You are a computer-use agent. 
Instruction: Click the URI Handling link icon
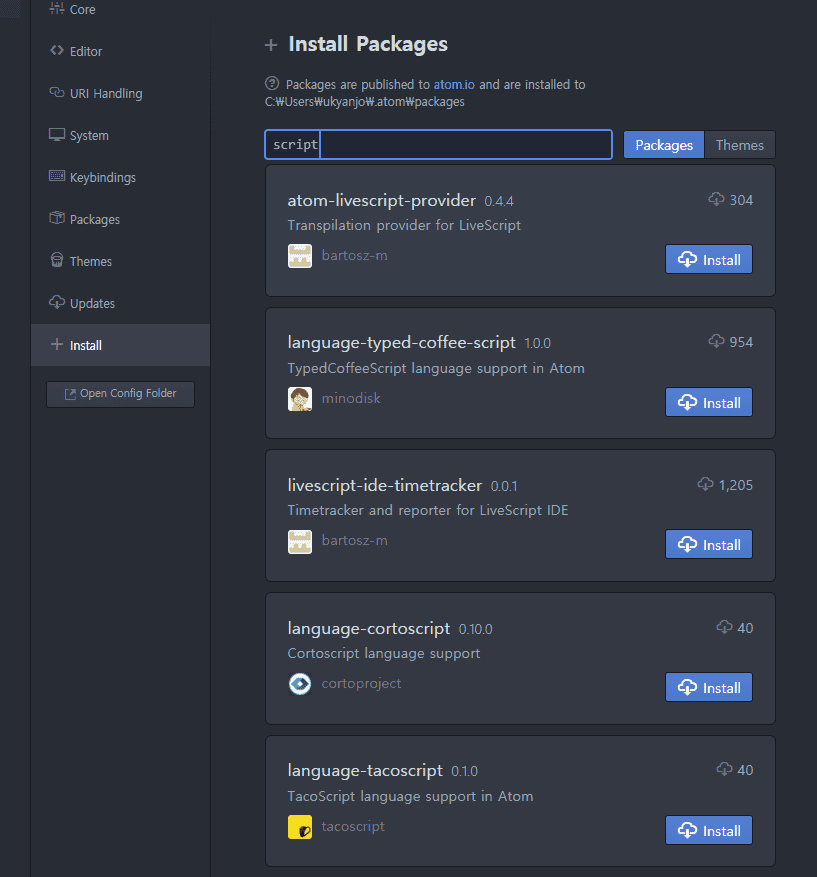(x=56, y=92)
